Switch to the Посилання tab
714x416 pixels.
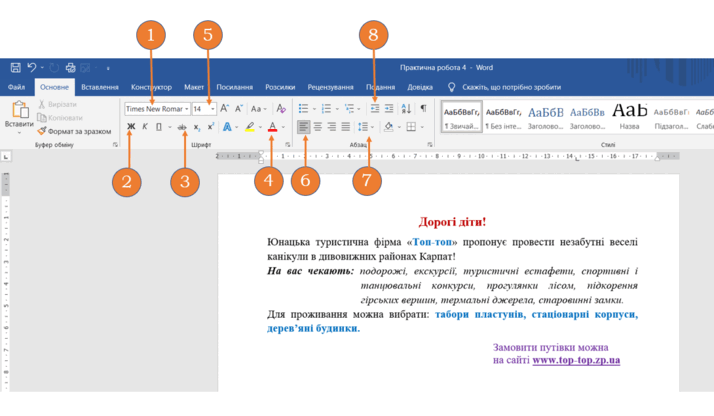[x=235, y=87]
